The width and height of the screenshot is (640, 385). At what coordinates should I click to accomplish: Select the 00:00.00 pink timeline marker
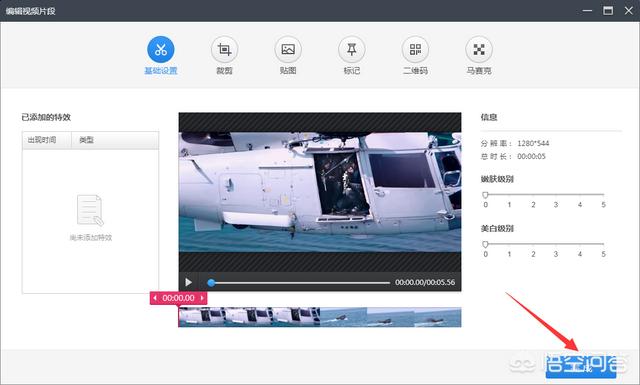coord(178,298)
